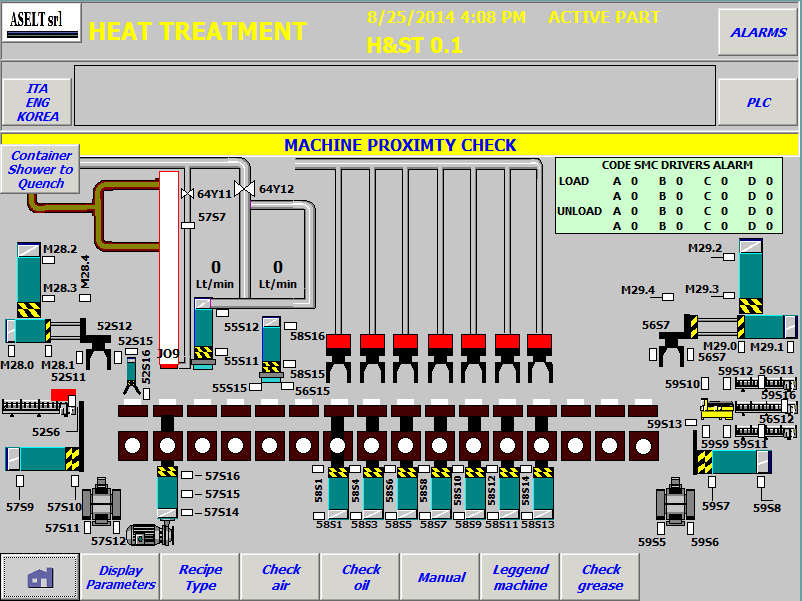Open Check grease page
The height and width of the screenshot is (601, 802).
pos(600,576)
